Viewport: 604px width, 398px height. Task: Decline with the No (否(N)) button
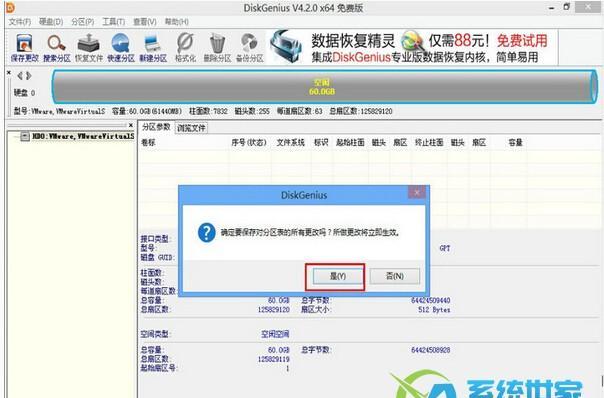[x=394, y=276]
